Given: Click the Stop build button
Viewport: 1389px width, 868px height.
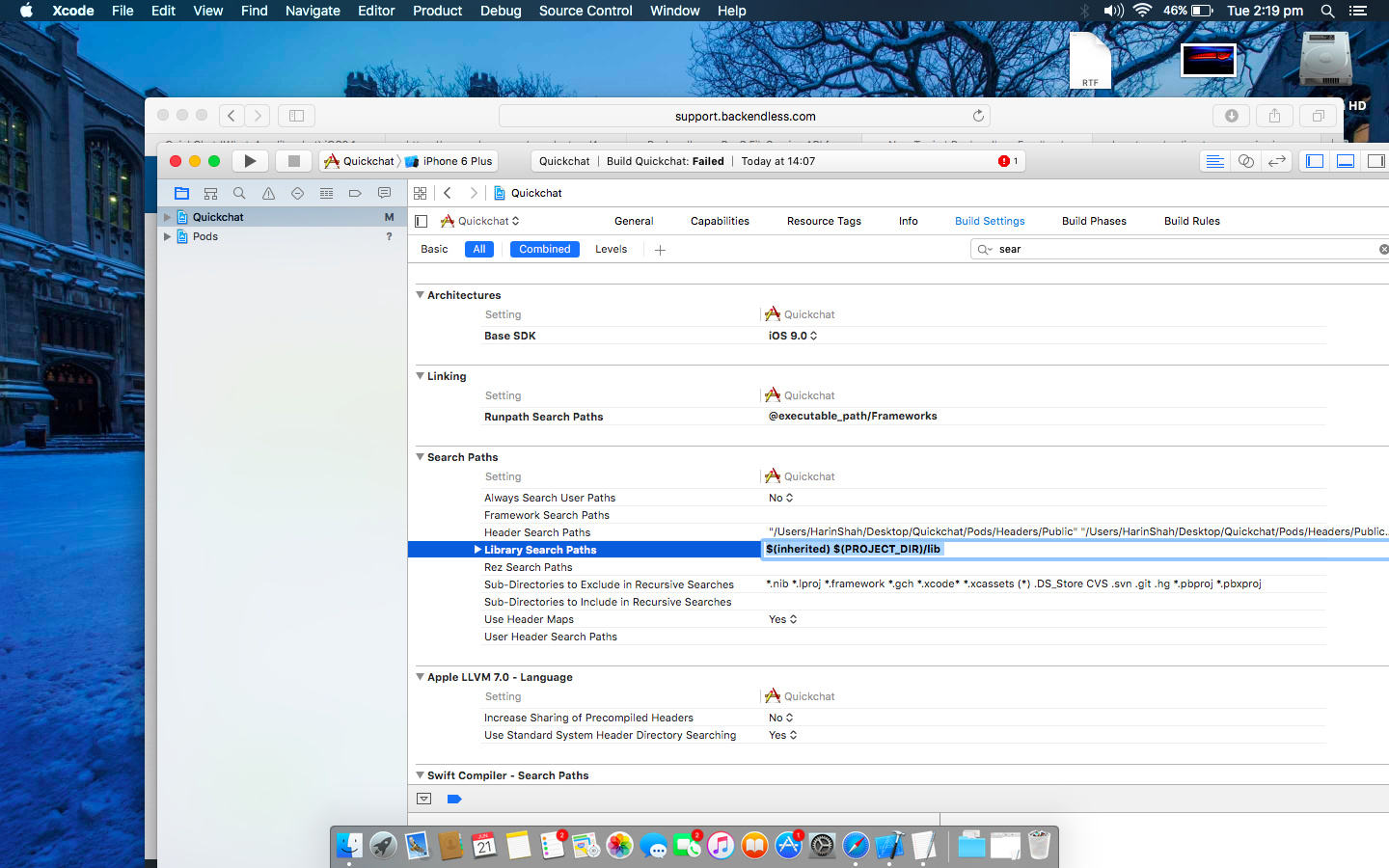Looking at the screenshot, I should 294,161.
